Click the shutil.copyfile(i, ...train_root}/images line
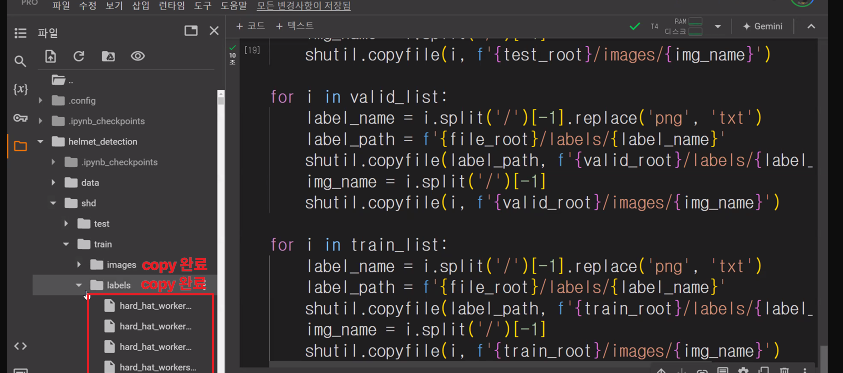843x373 pixels. [x=542, y=352]
